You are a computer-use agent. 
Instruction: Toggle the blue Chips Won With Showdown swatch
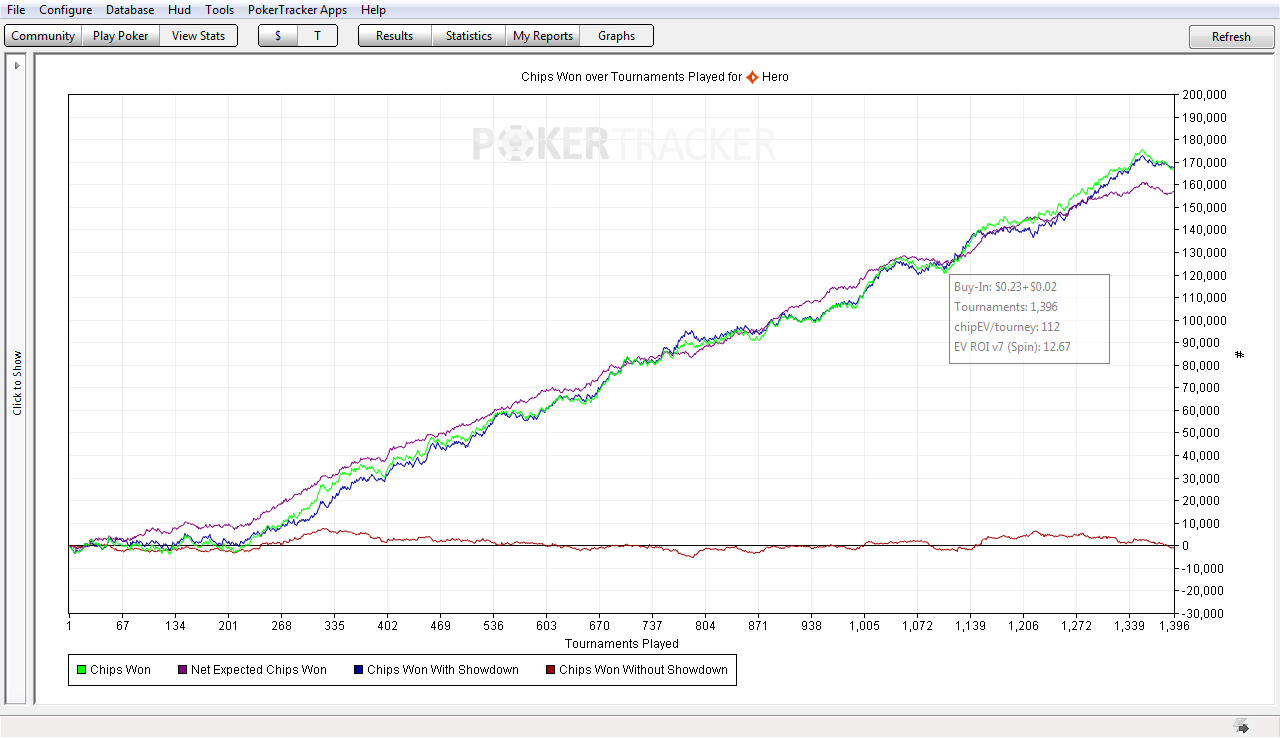pos(358,670)
